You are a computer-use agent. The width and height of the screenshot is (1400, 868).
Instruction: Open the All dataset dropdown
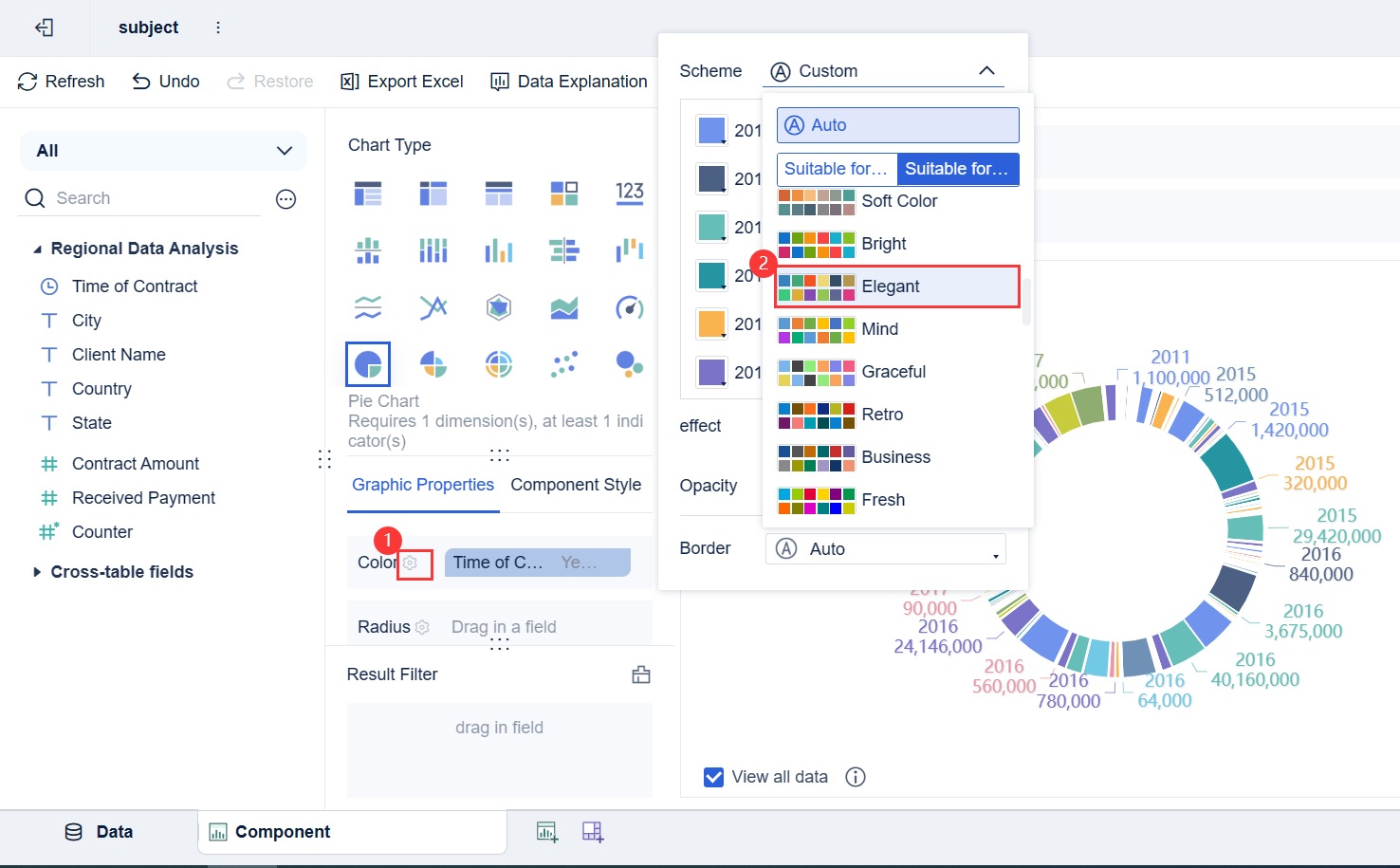(x=163, y=151)
